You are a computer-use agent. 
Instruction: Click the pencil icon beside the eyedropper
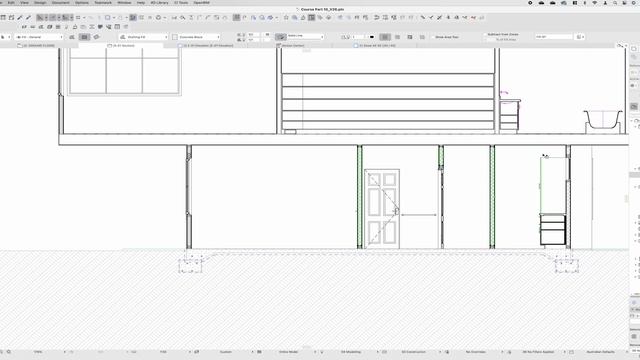click(28, 18)
